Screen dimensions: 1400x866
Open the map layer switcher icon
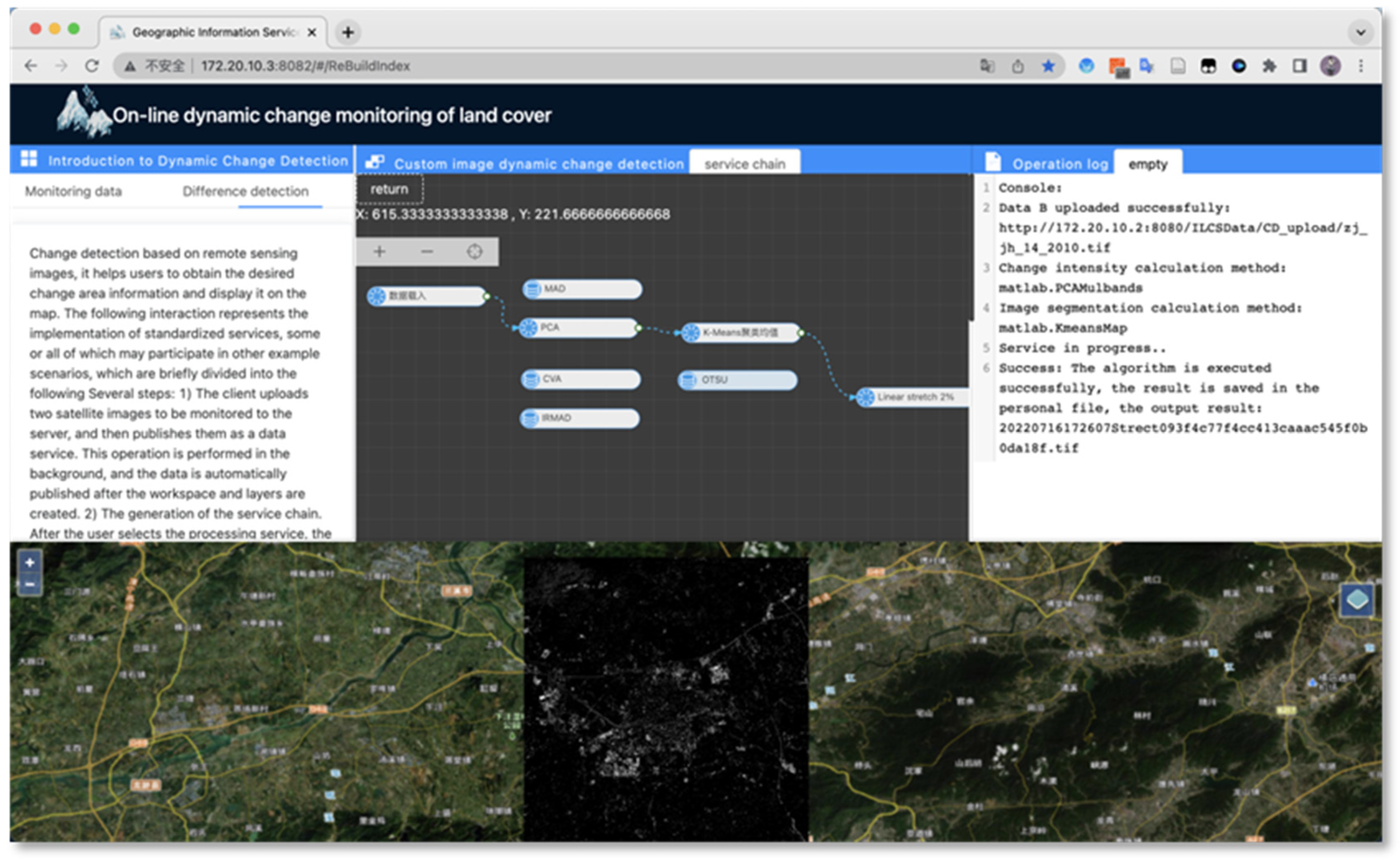click(x=1357, y=600)
